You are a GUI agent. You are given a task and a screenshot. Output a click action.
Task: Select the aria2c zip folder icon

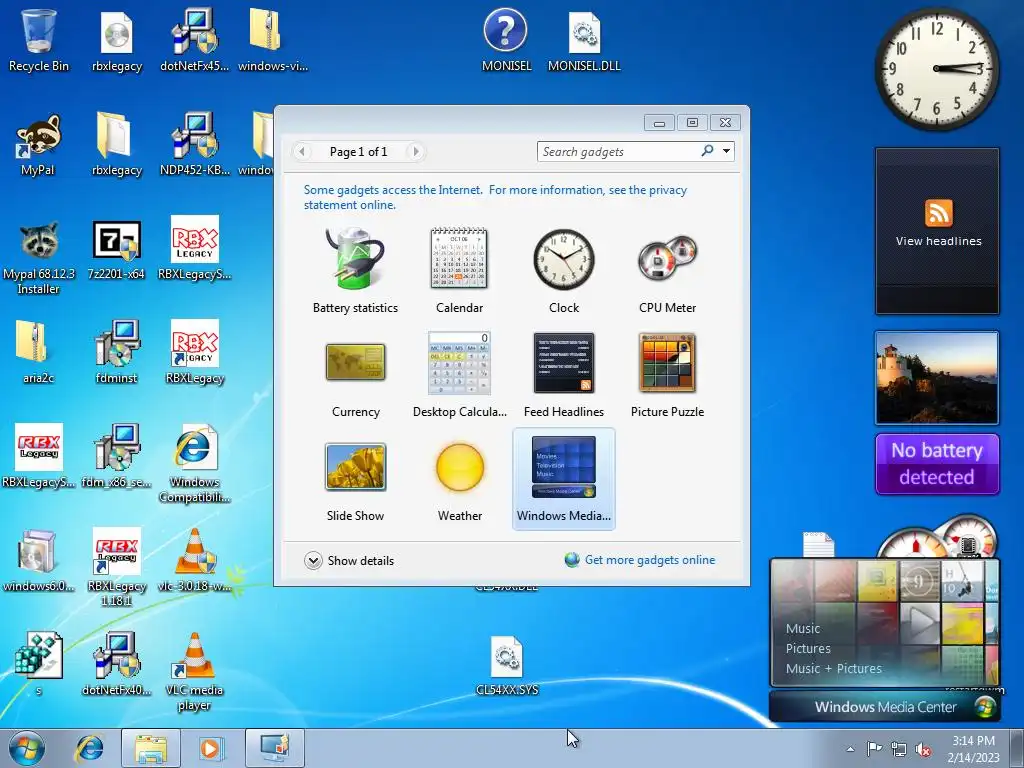38,353
